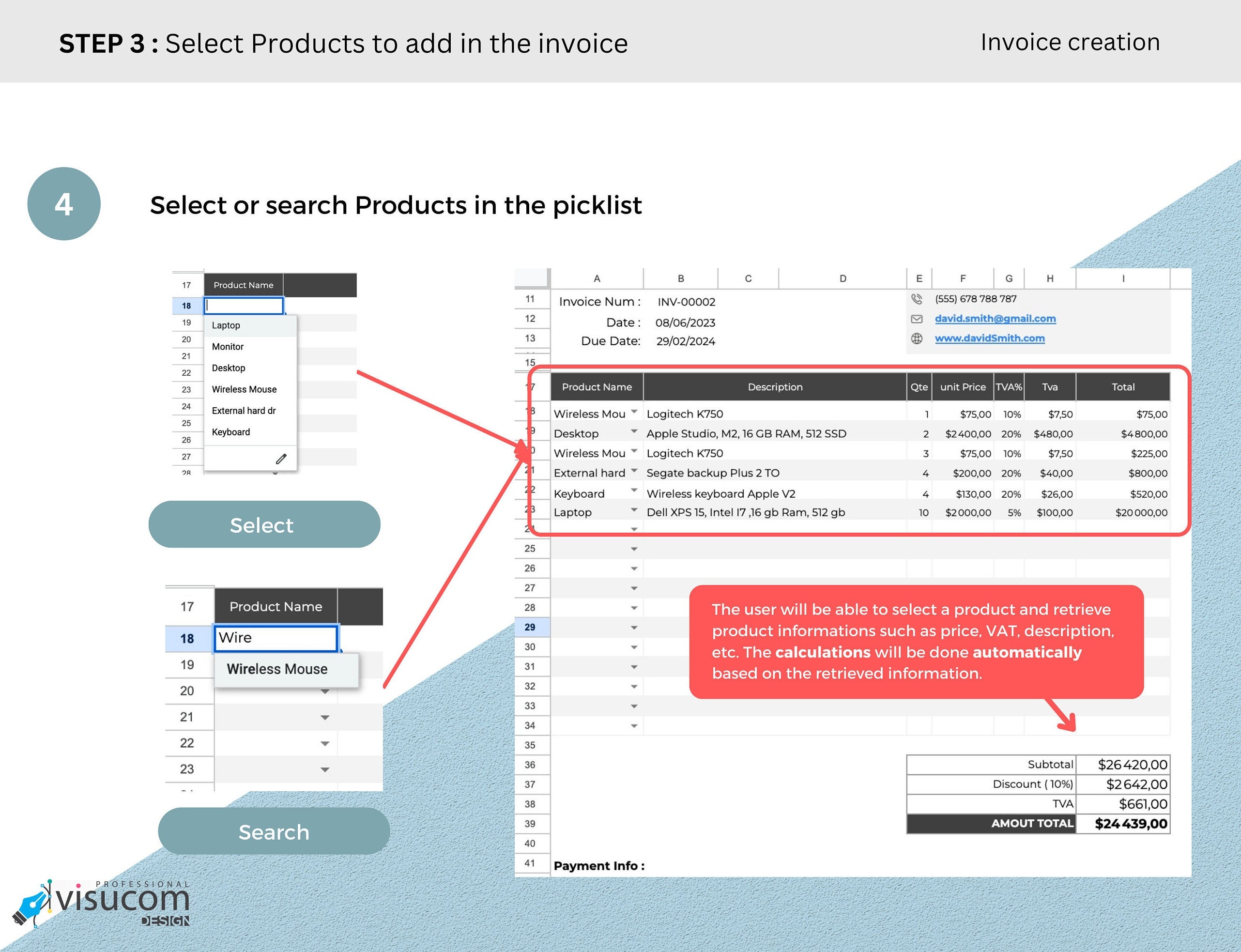Open the david.smith@gmail.com email link
Viewport: 1241px width, 952px height.
(x=995, y=319)
